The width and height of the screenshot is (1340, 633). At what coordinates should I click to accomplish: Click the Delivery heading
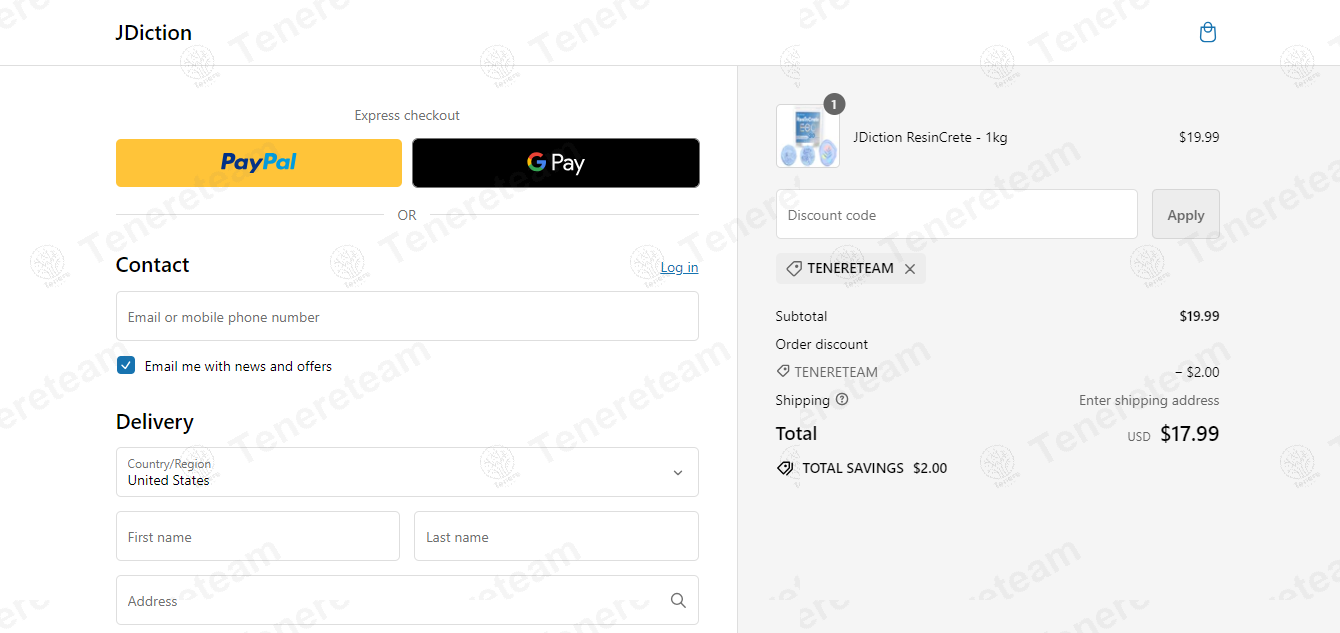pyautogui.click(x=155, y=422)
